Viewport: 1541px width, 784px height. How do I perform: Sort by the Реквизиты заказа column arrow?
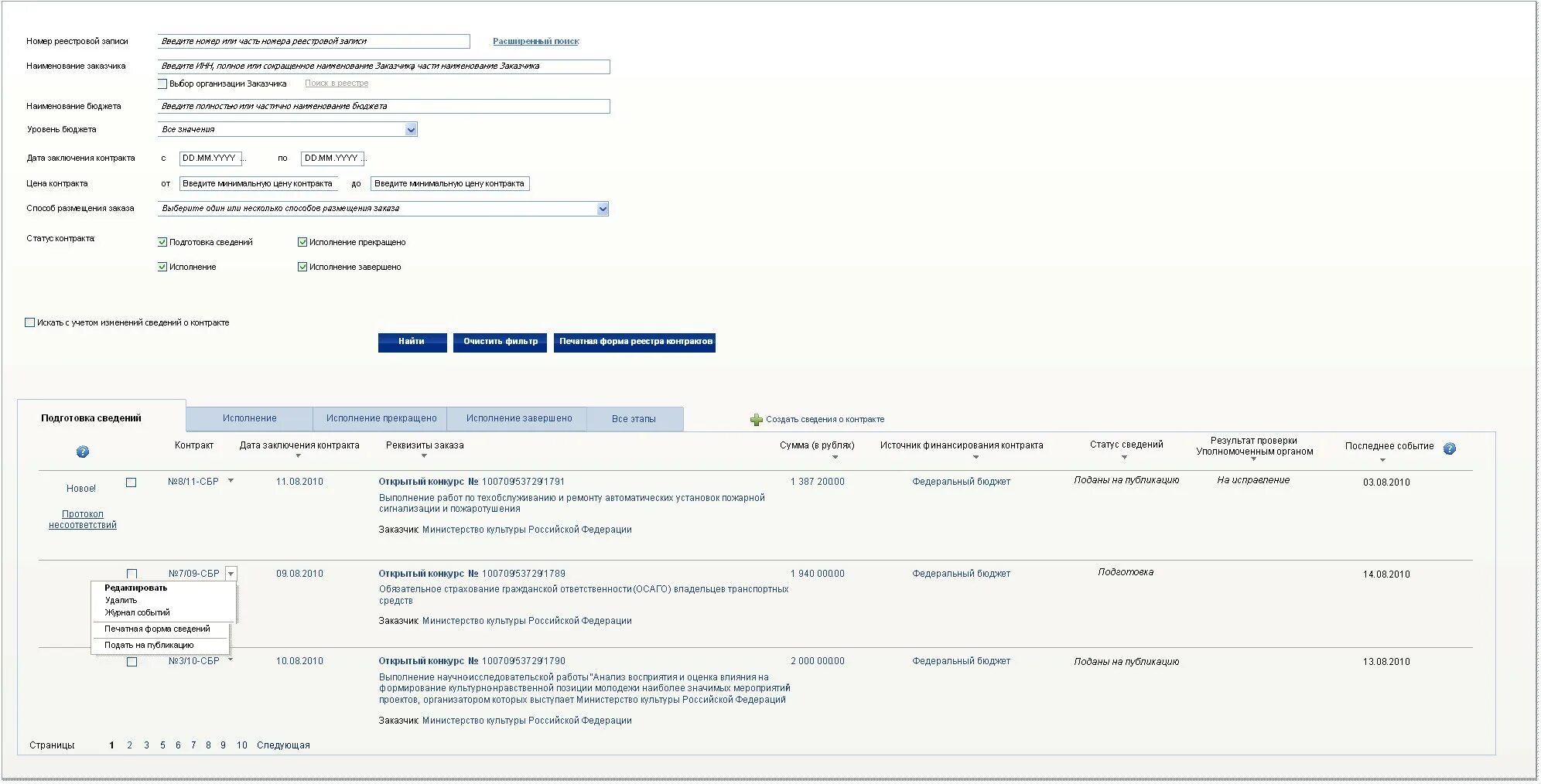point(424,456)
